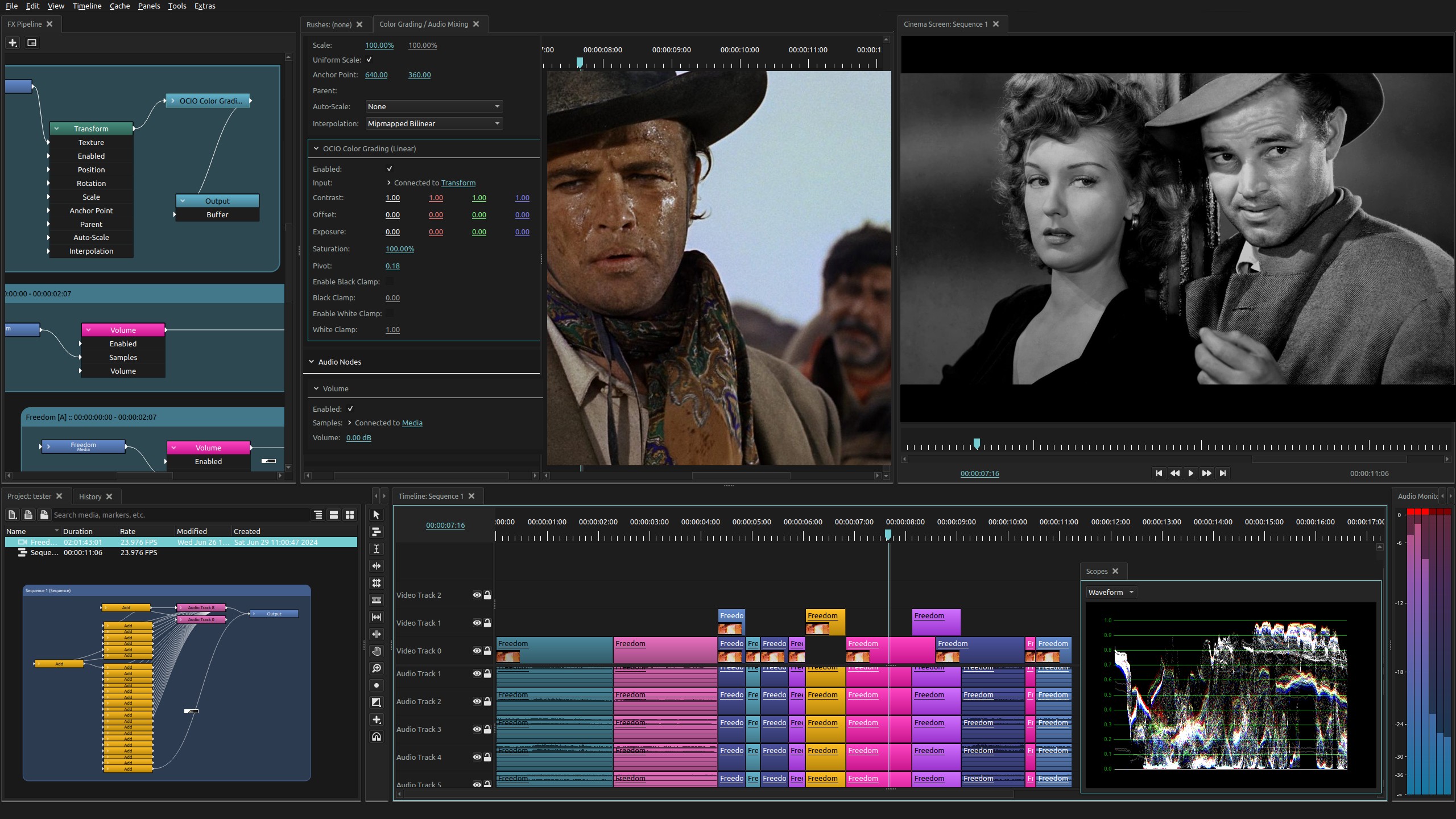Lock Audio Track 3
The width and height of the screenshot is (1456, 819).
point(487,729)
